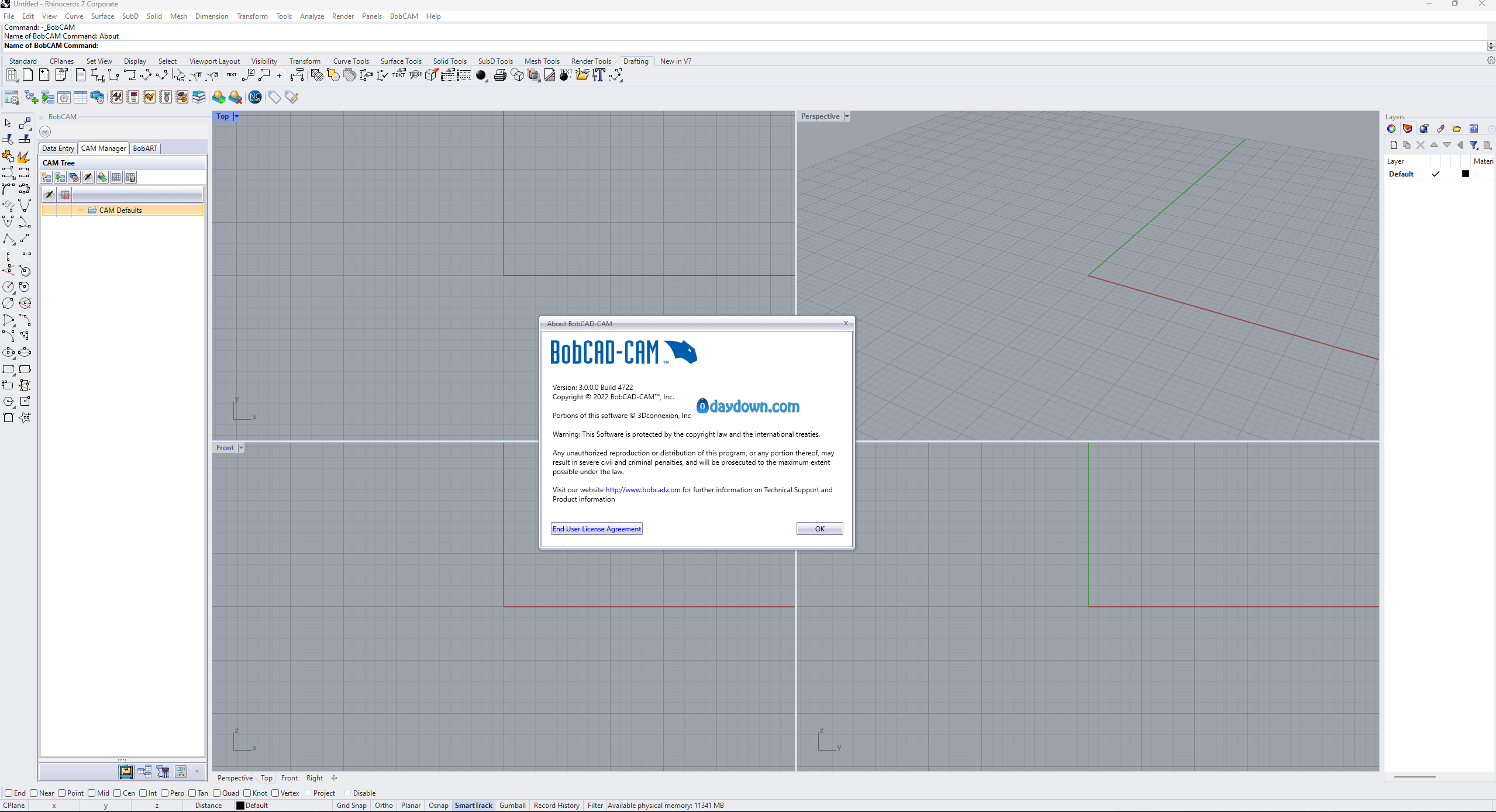Screen dimensions: 1496x812
Task: Open the Analyze menu
Action: [x=312, y=16]
